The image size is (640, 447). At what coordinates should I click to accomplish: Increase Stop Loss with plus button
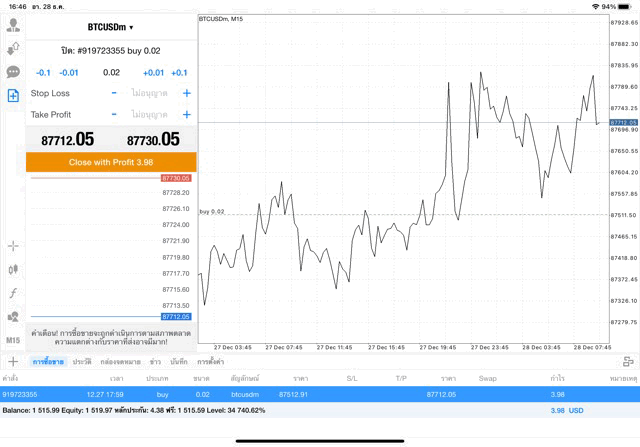(x=186, y=93)
